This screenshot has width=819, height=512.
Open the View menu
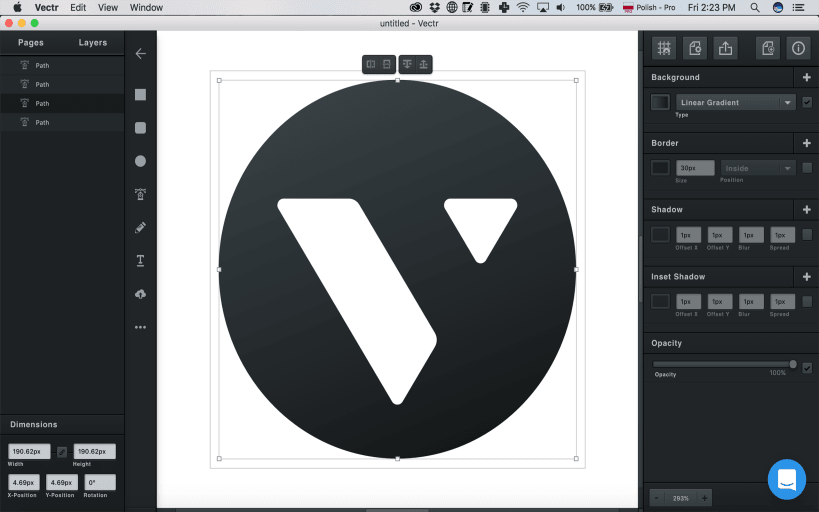click(108, 7)
